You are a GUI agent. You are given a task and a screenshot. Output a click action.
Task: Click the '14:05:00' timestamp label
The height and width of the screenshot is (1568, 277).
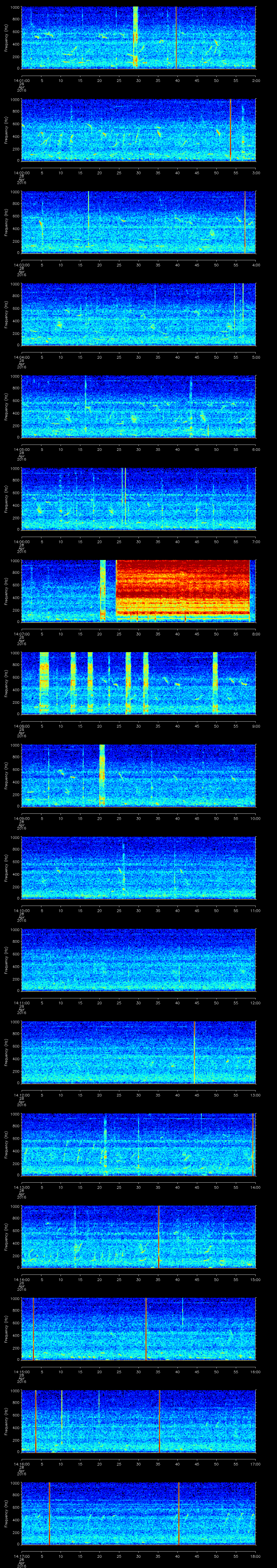click(x=21, y=449)
